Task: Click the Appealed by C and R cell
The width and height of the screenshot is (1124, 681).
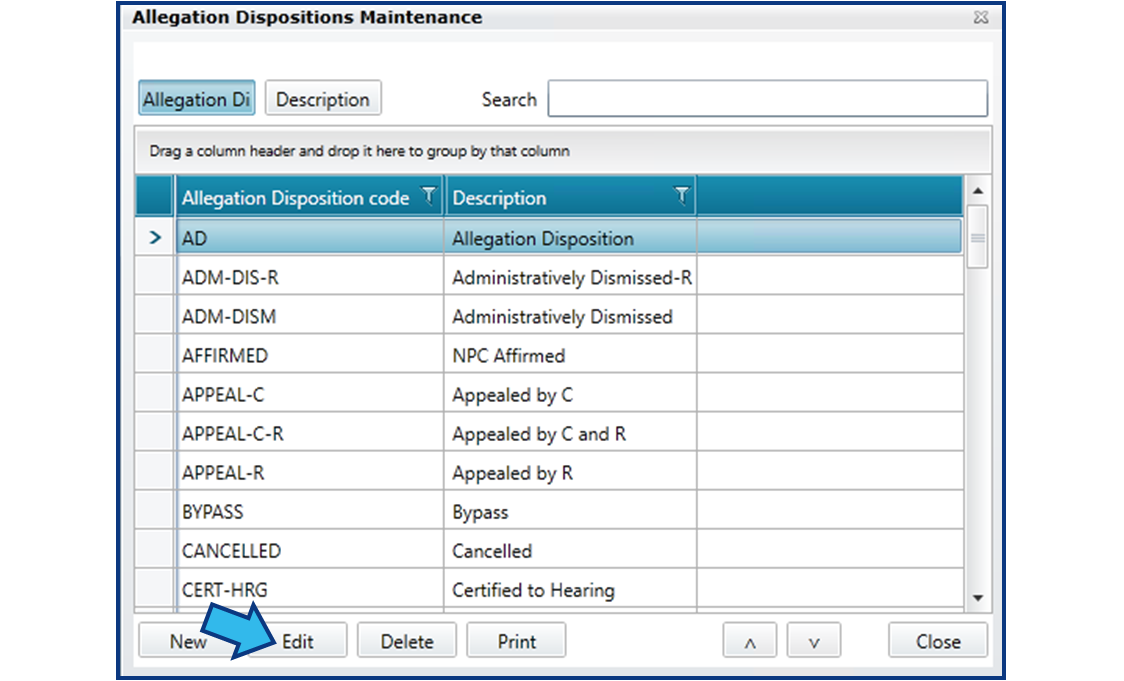Action: tap(571, 434)
